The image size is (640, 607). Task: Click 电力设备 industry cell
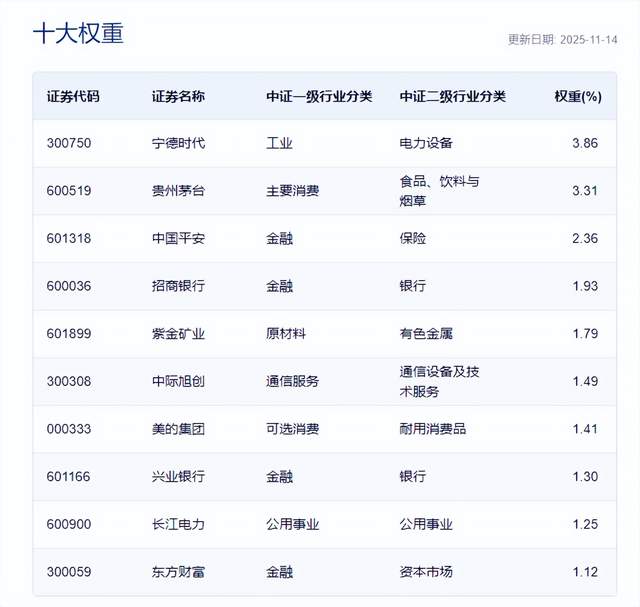(426, 143)
